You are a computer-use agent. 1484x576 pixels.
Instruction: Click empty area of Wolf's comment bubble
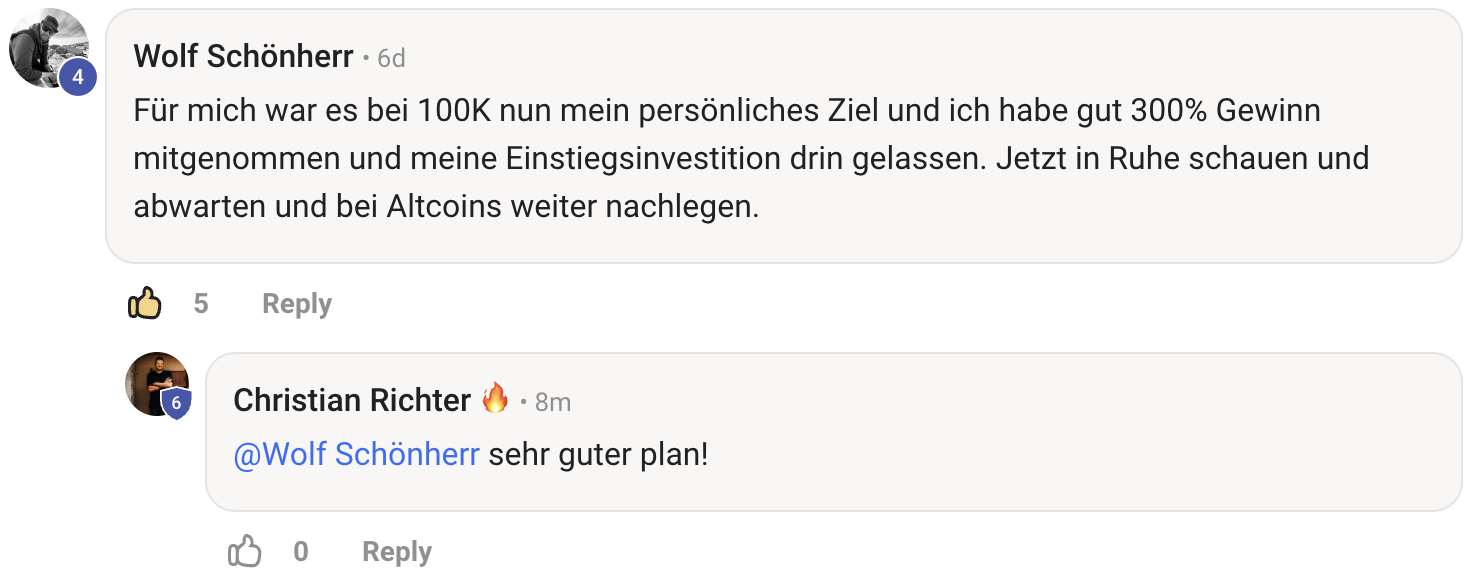1100,220
